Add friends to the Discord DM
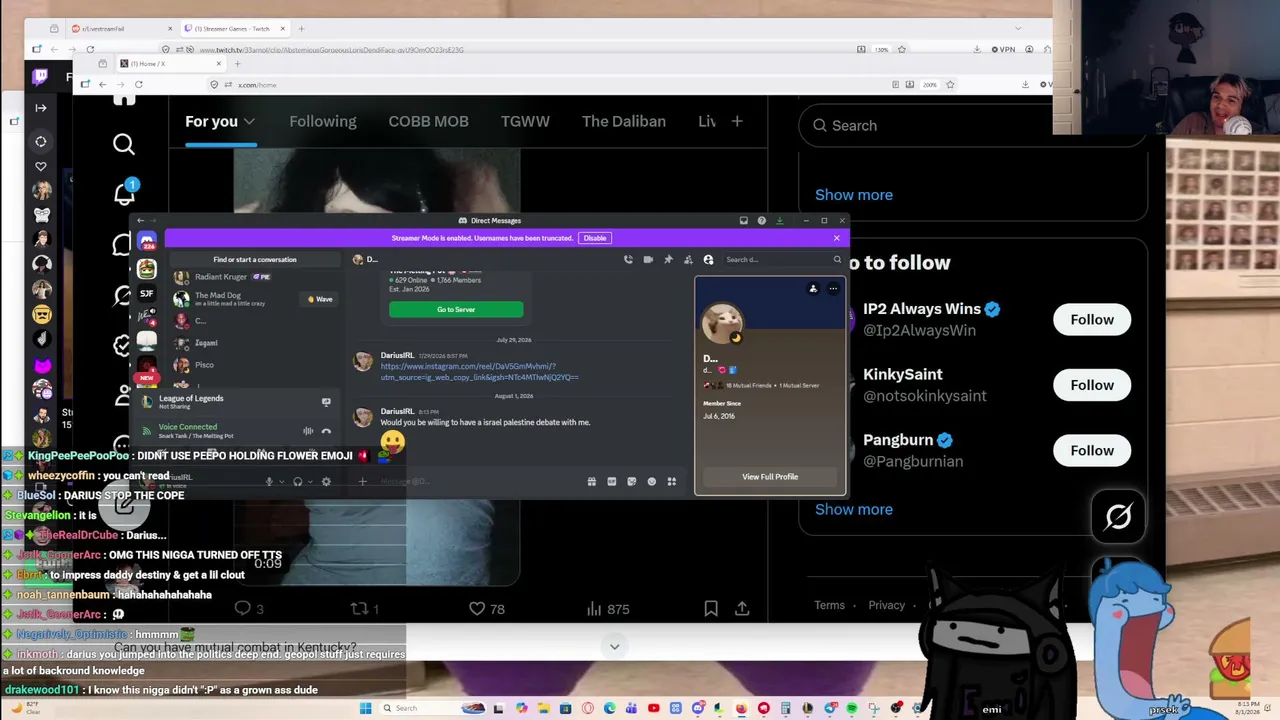Viewport: 1280px width, 720px height. coord(688,259)
